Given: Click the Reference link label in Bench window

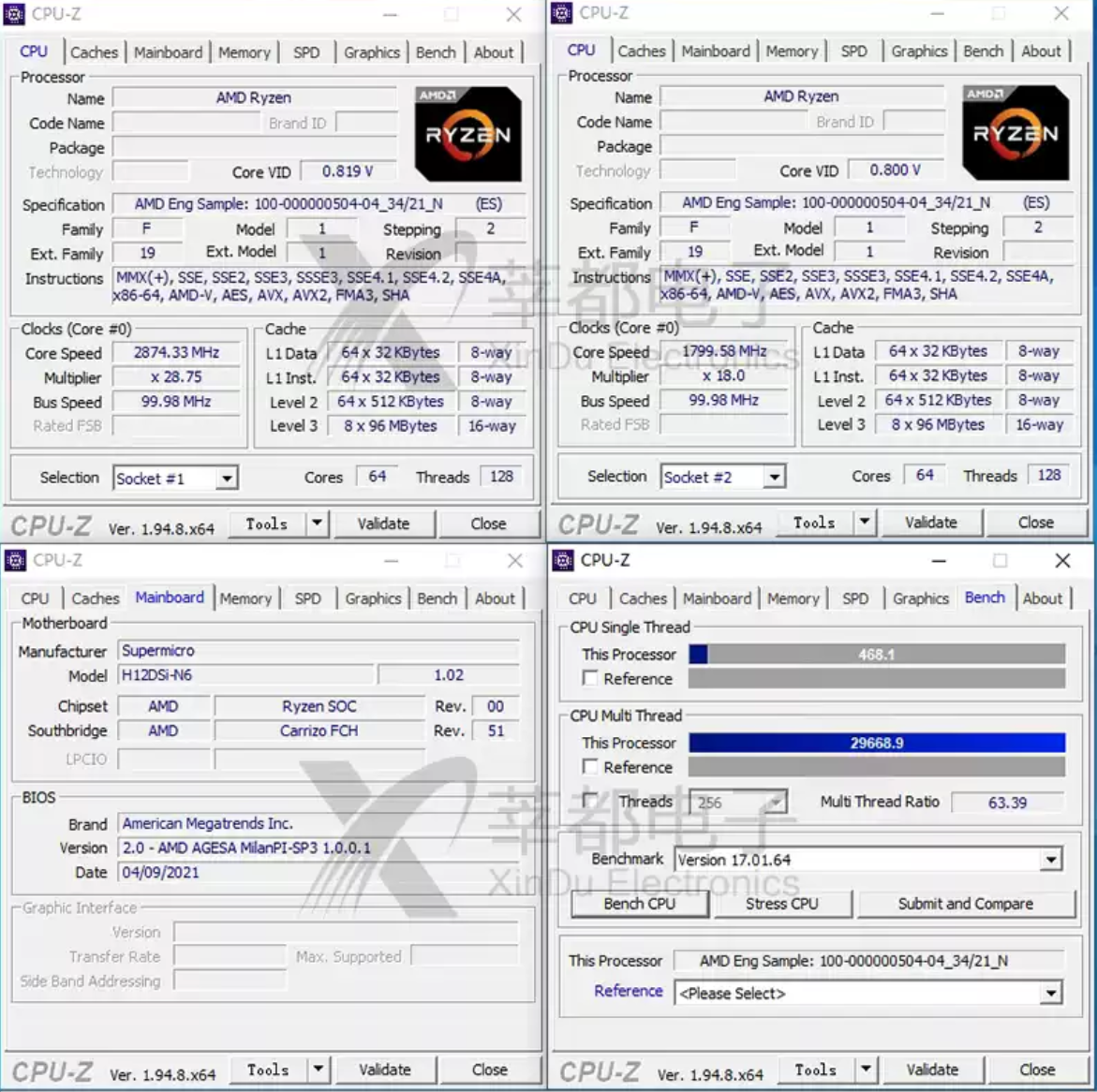Looking at the screenshot, I should [629, 991].
